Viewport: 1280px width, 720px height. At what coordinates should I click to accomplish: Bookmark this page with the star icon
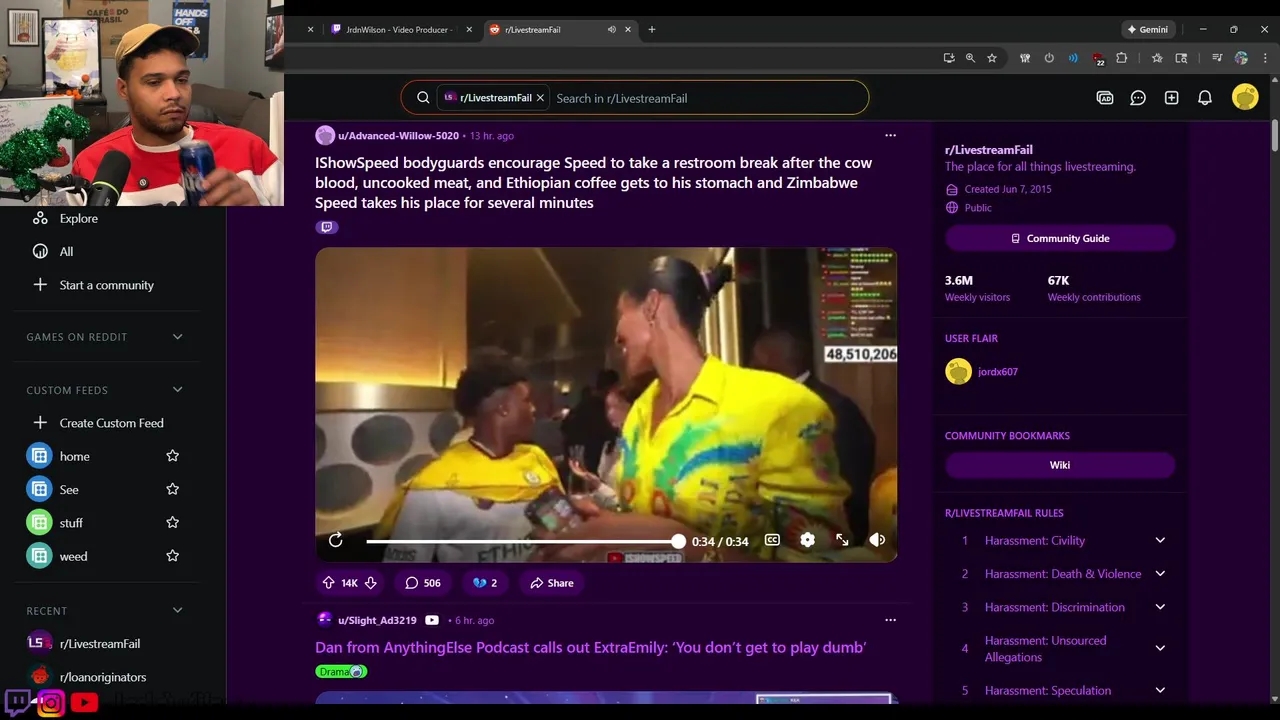click(x=992, y=58)
